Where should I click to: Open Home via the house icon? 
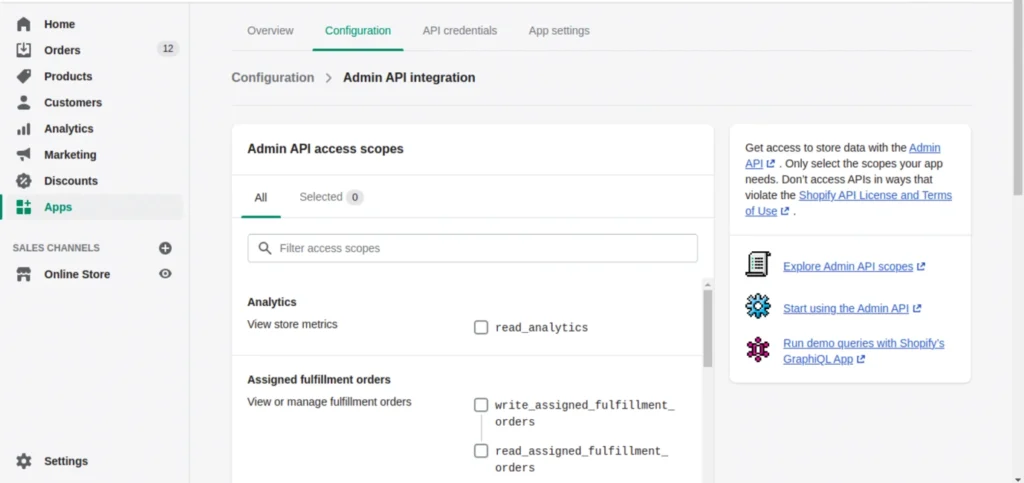(x=24, y=24)
